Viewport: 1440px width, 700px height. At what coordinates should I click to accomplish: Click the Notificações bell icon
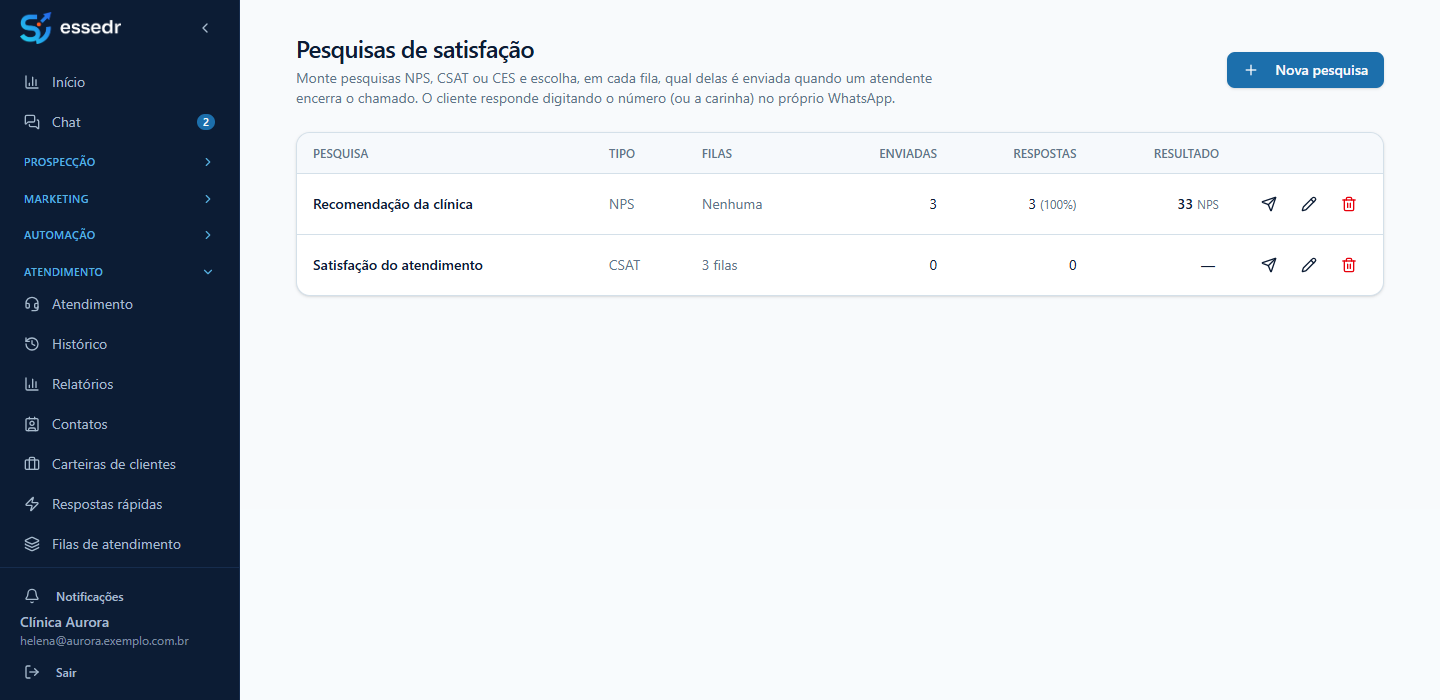click(32, 596)
